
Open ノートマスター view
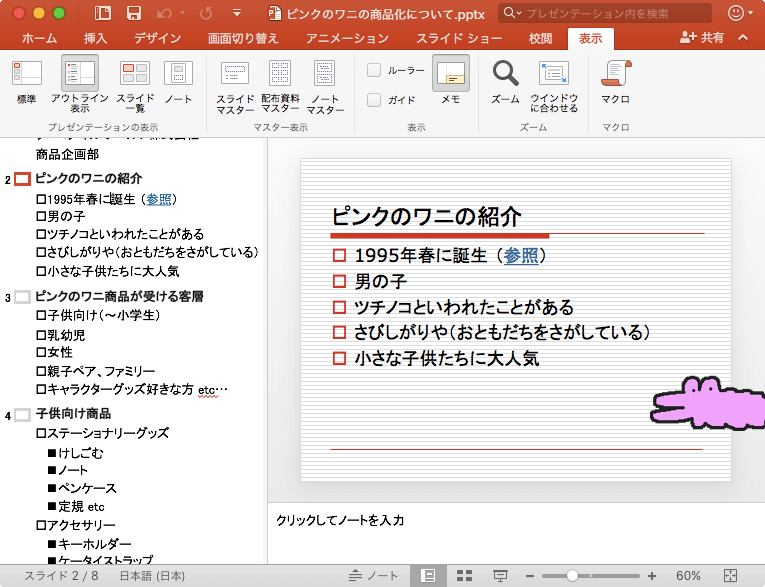324,87
